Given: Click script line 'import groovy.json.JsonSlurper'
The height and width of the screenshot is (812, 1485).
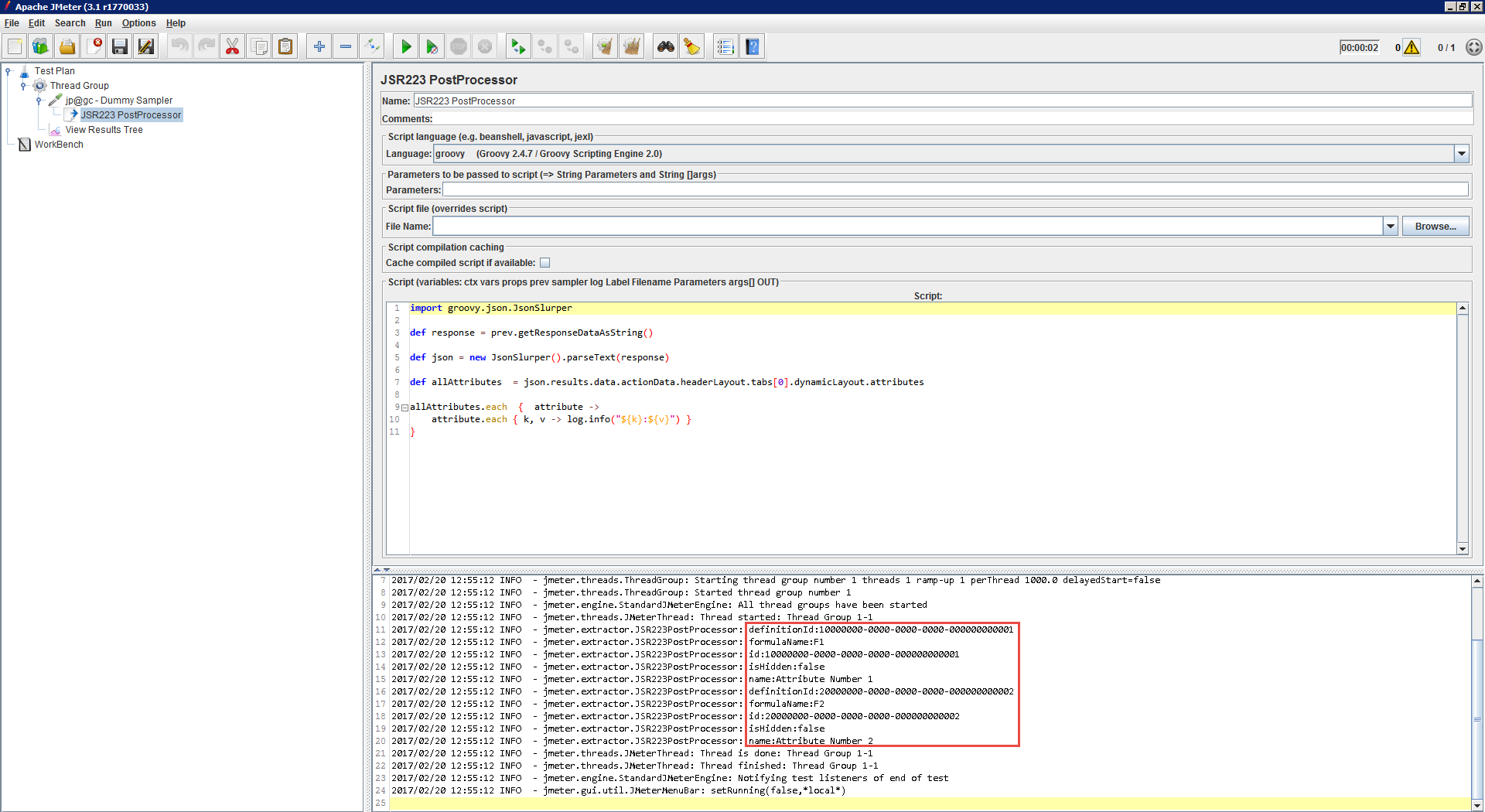Looking at the screenshot, I should coord(491,309).
